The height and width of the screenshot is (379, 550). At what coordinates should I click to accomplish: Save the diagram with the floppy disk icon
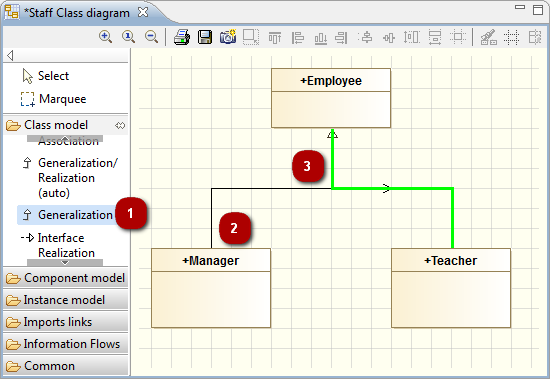[205, 37]
